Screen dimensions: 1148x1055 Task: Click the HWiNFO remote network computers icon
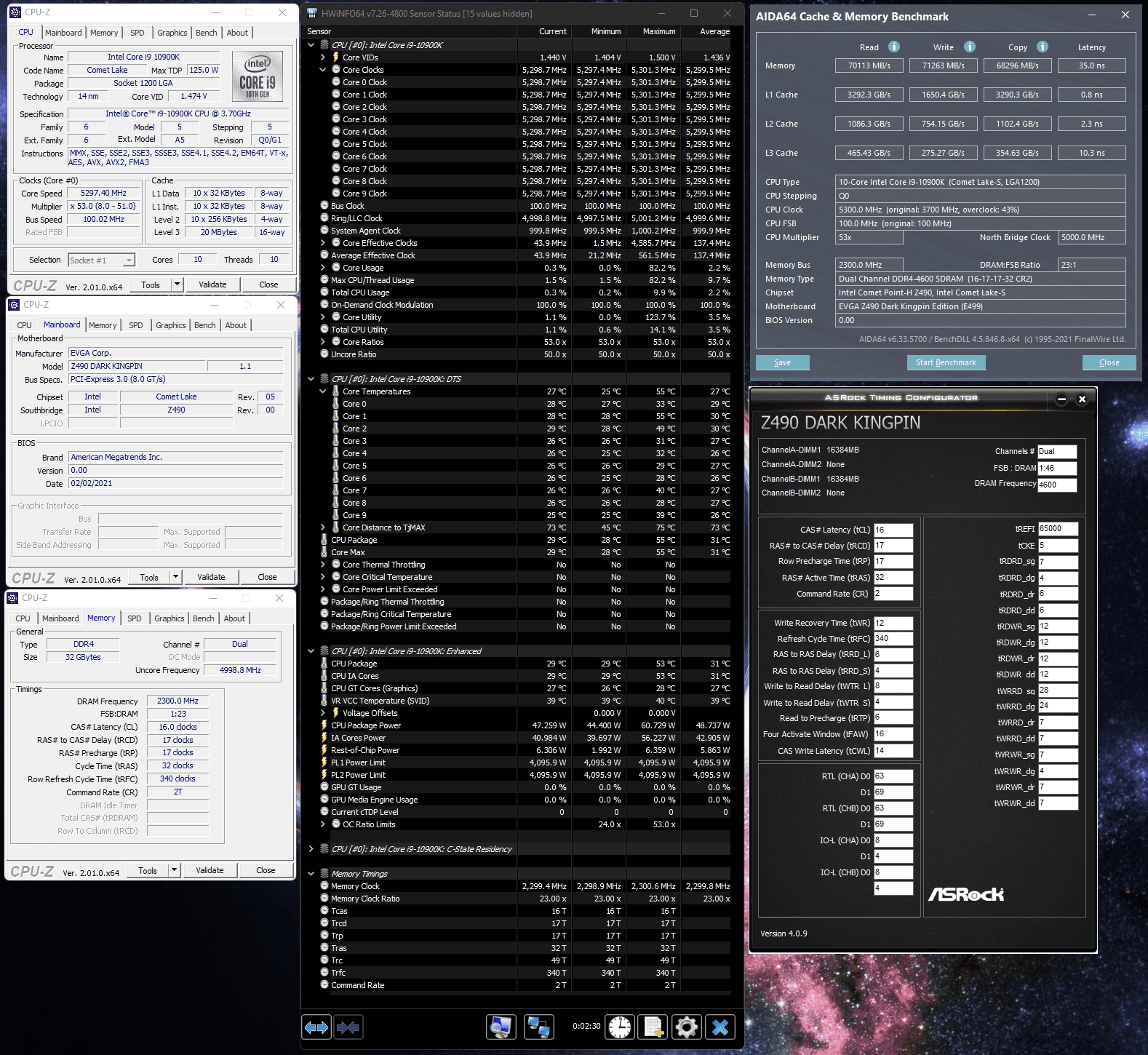tap(538, 1027)
